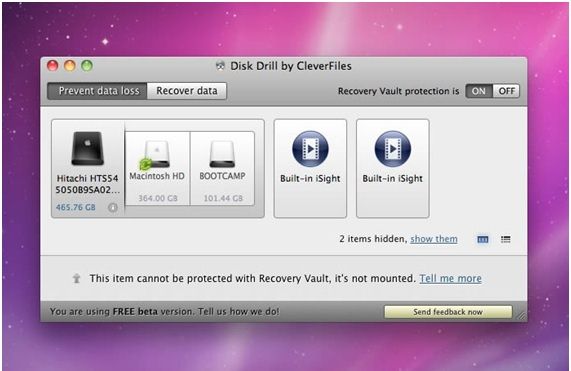571x371 pixels.
Task: Switch to list view
Action: (x=505, y=240)
